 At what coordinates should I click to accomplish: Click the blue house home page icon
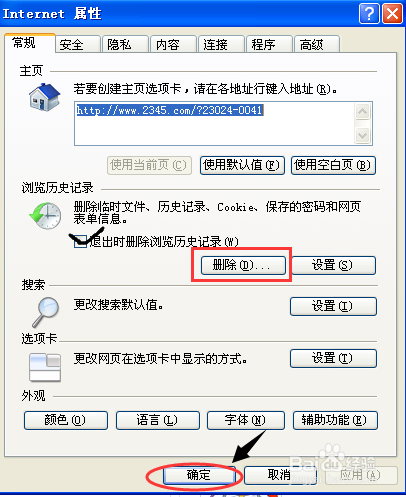tap(44, 97)
